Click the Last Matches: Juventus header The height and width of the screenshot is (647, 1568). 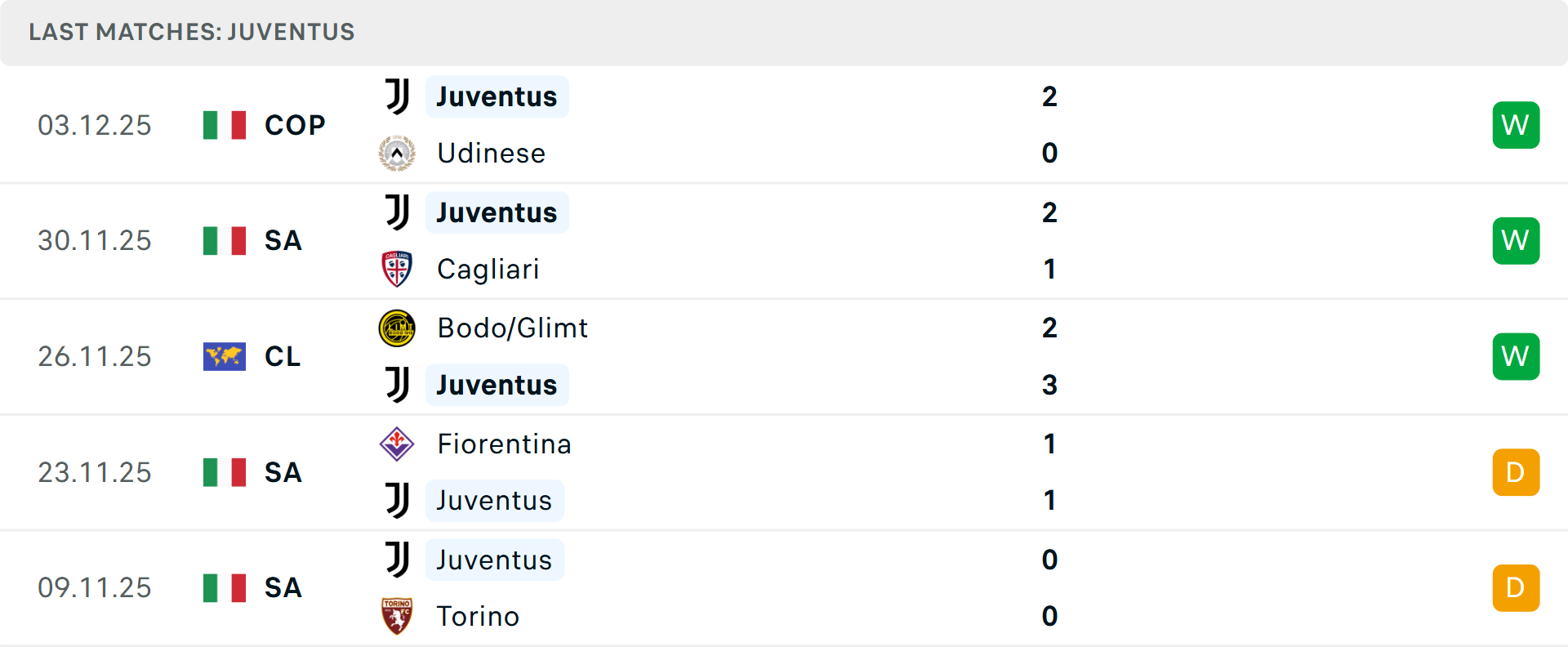[x=192, y=32]
